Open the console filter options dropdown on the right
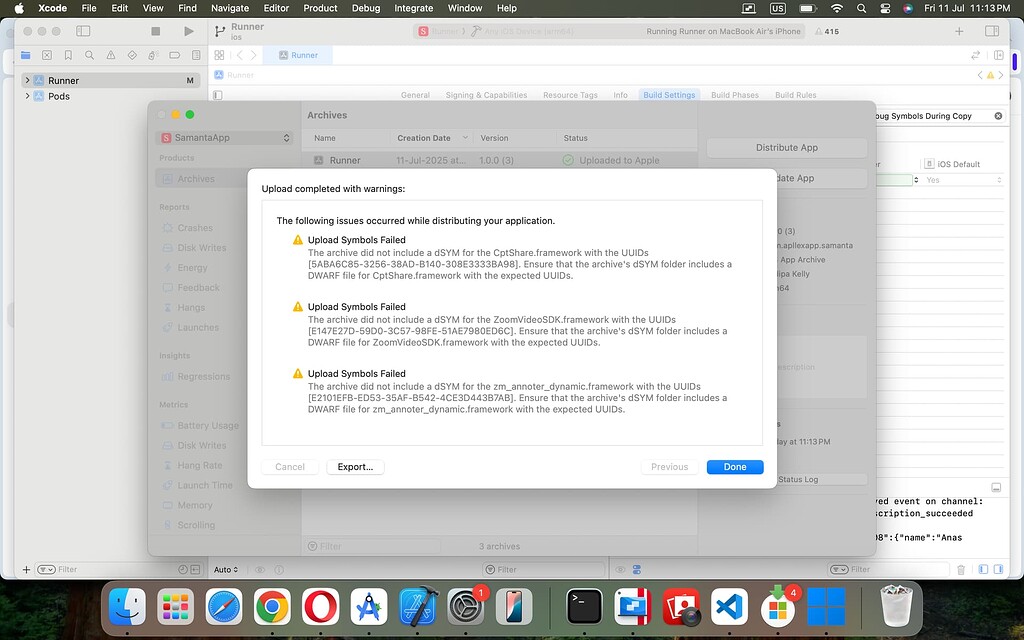Viewport: 1024px width, 640px height. click(839, 569)
